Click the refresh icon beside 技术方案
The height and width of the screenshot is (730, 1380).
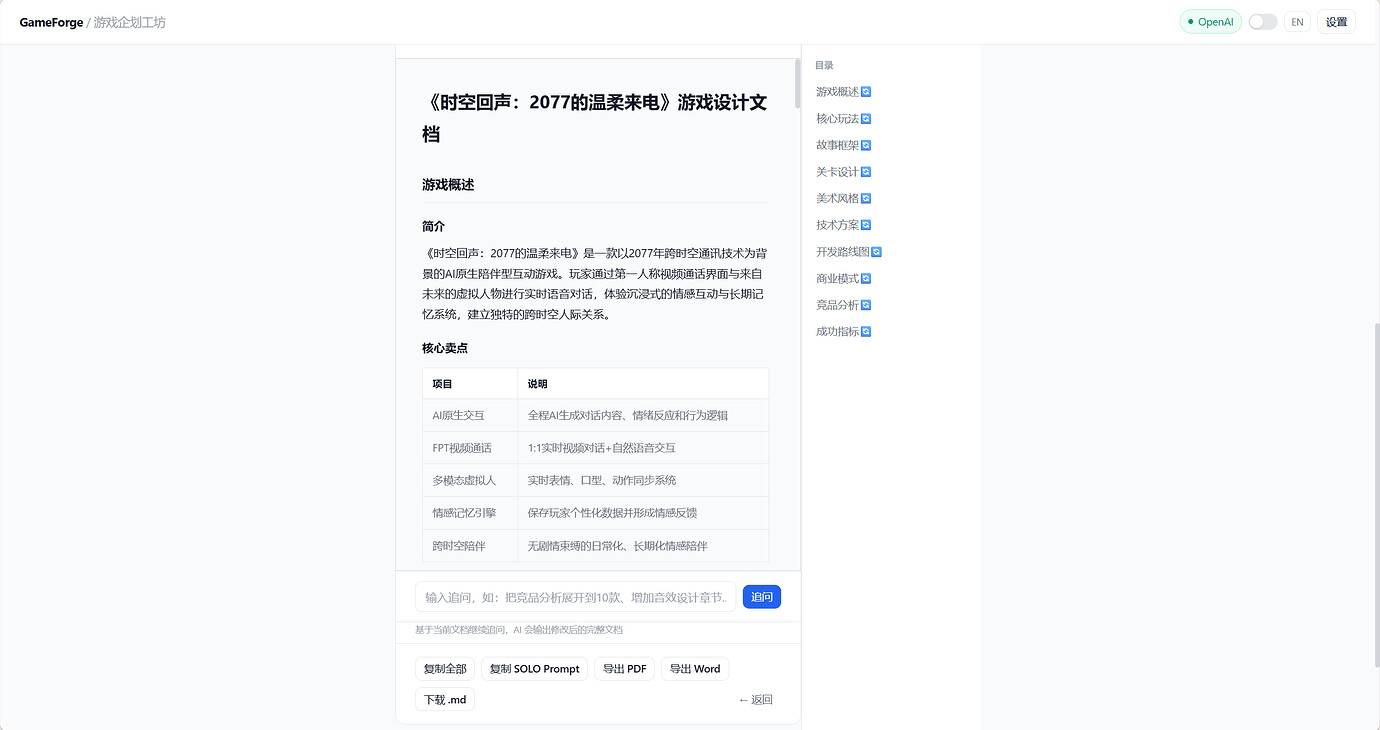pos(866,225)
